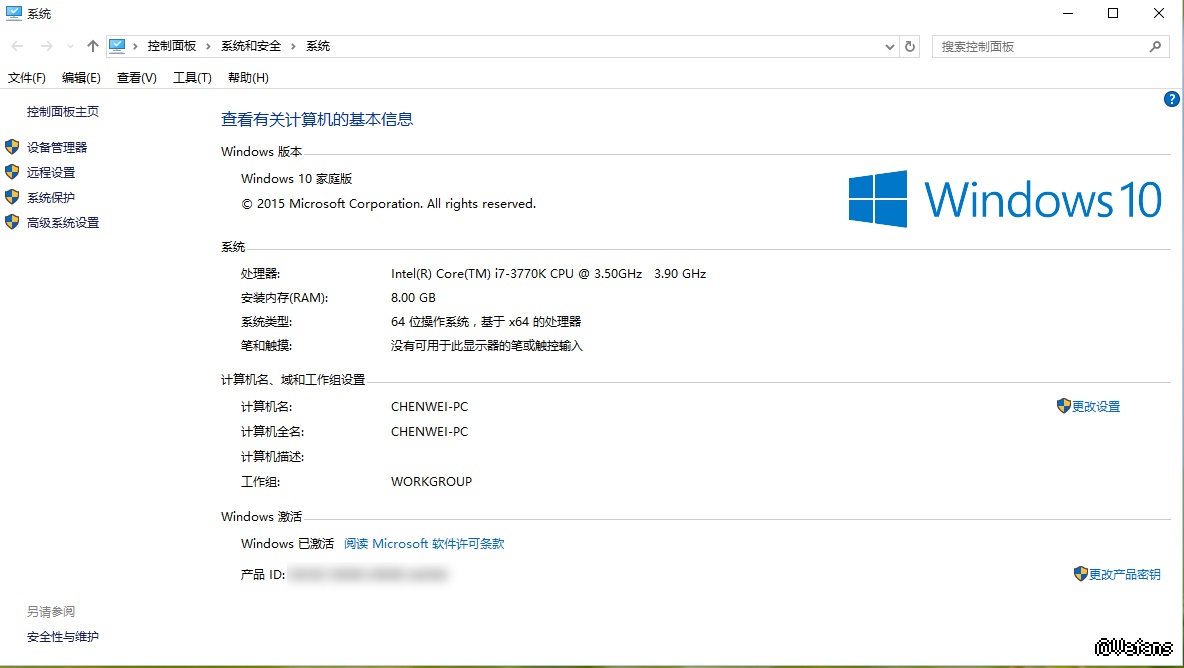Click shield icon next to 更改设置
Viewport: 1184px width, 668px height.
1064,406
